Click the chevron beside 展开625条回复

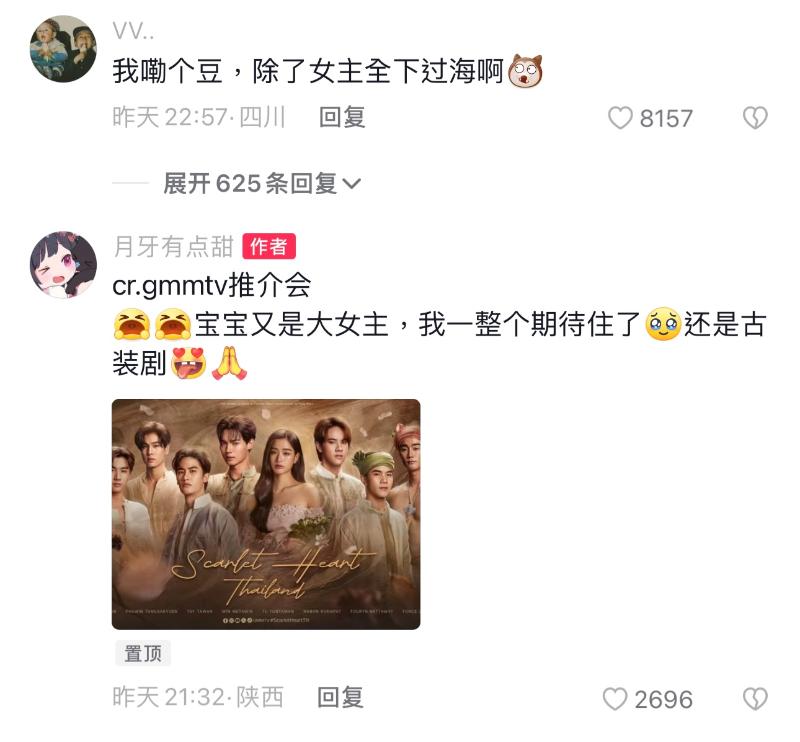[352, 183]
